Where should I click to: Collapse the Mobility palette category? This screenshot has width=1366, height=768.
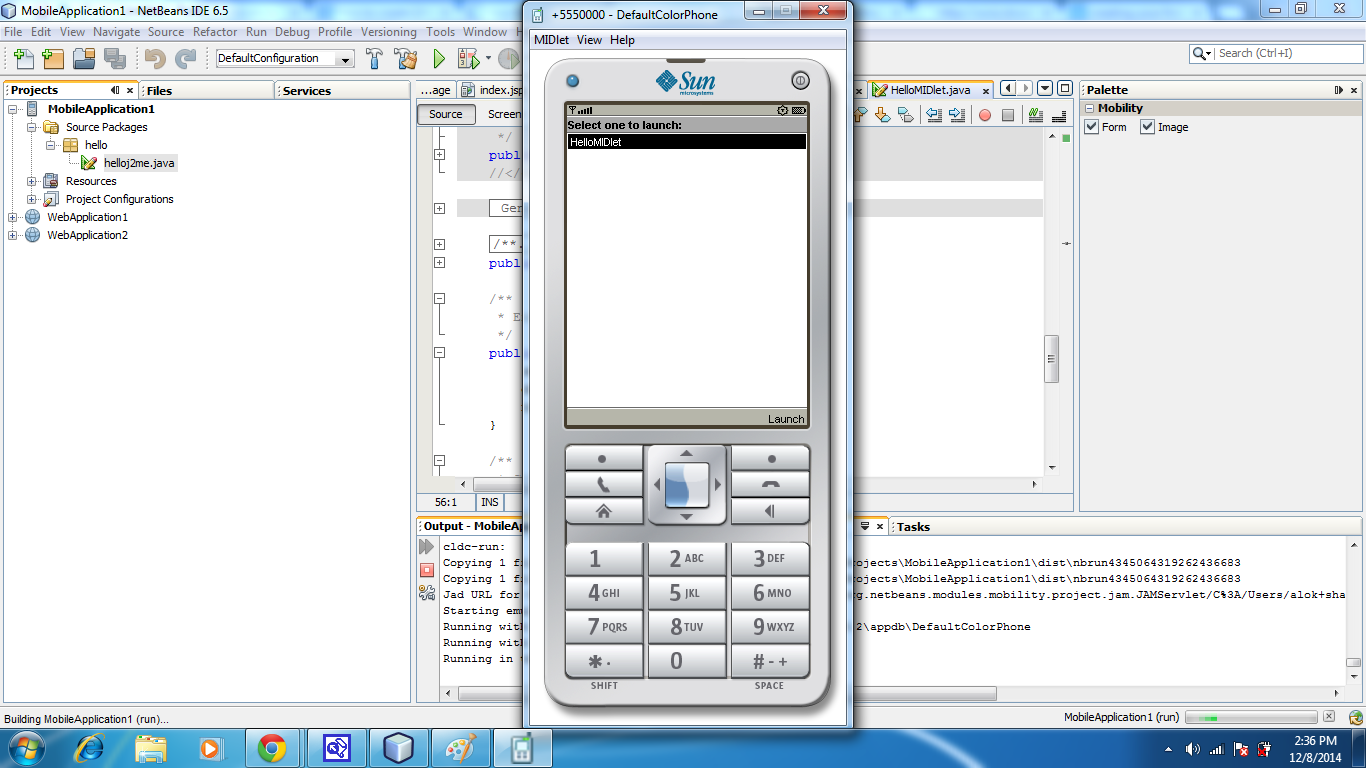coord(1089,108)
